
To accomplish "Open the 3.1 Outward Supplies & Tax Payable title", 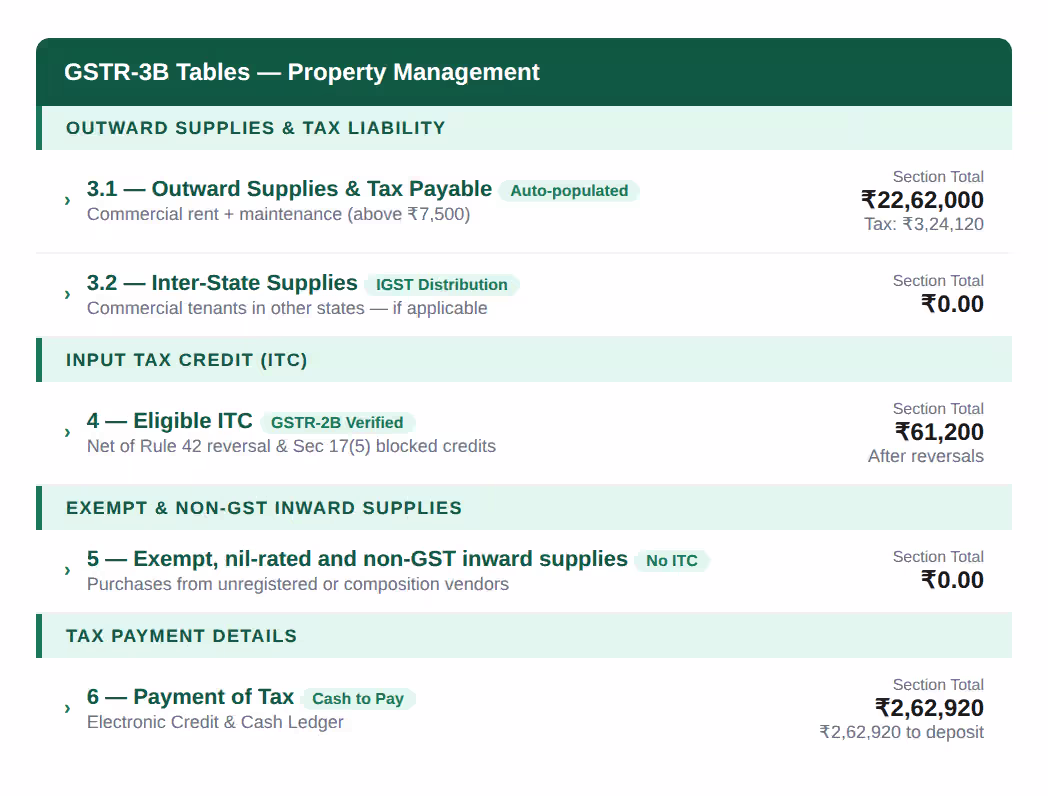I will [289, 189].
